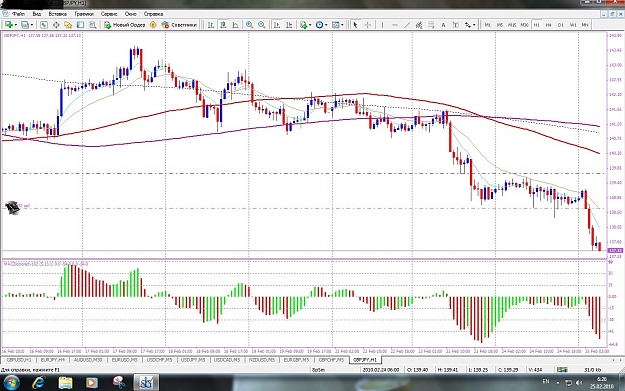The height and width of the screenshot is (391, 625).
Task: Zoom out of the chart
Action: [x=261, y=25]
